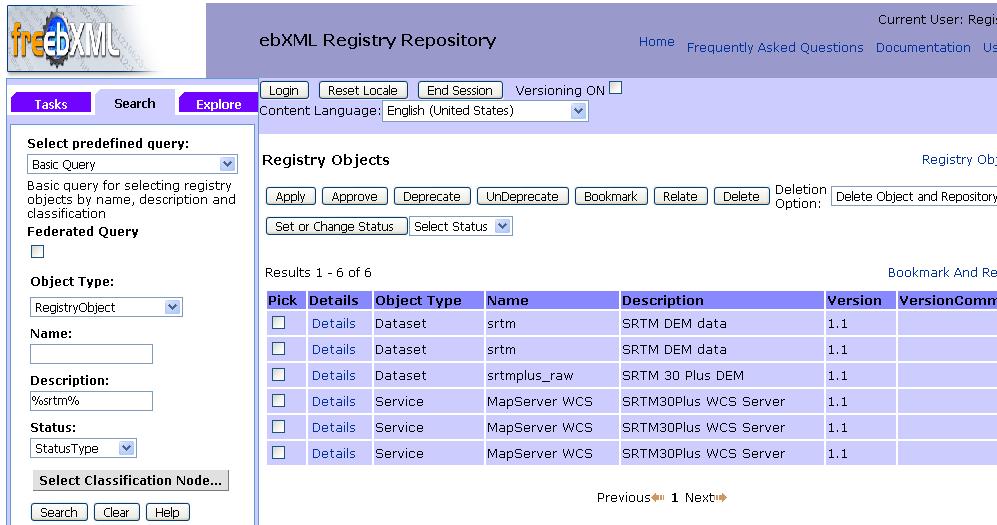Click the Previous page arrow icon
The width and height of the screenshot is (997, 525).
click(x=658, y=498)
